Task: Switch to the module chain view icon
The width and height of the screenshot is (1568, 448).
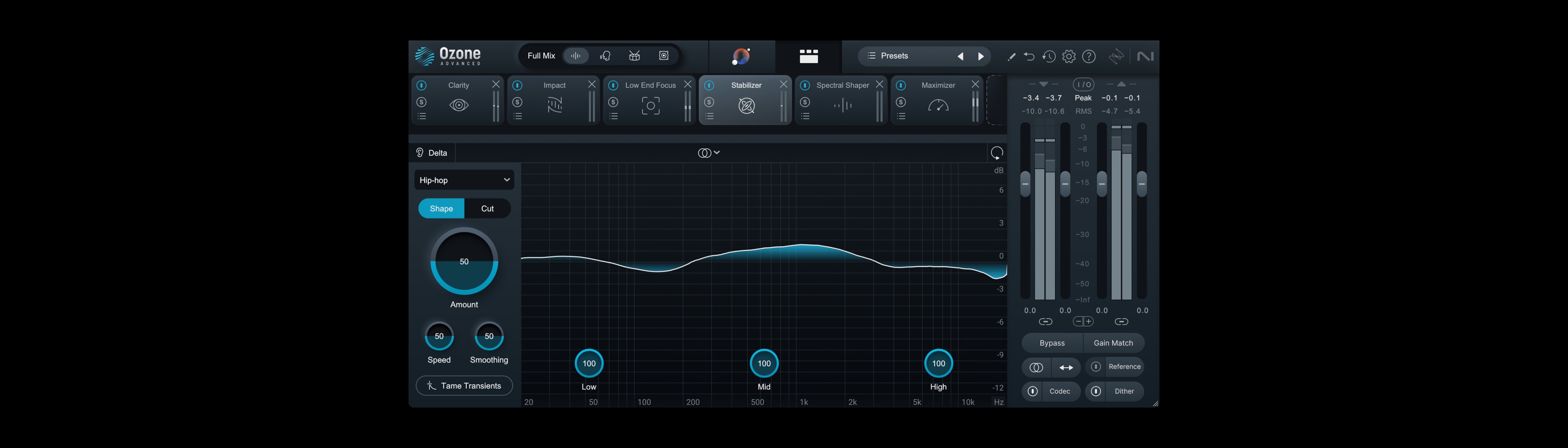Action: point(809,57)
